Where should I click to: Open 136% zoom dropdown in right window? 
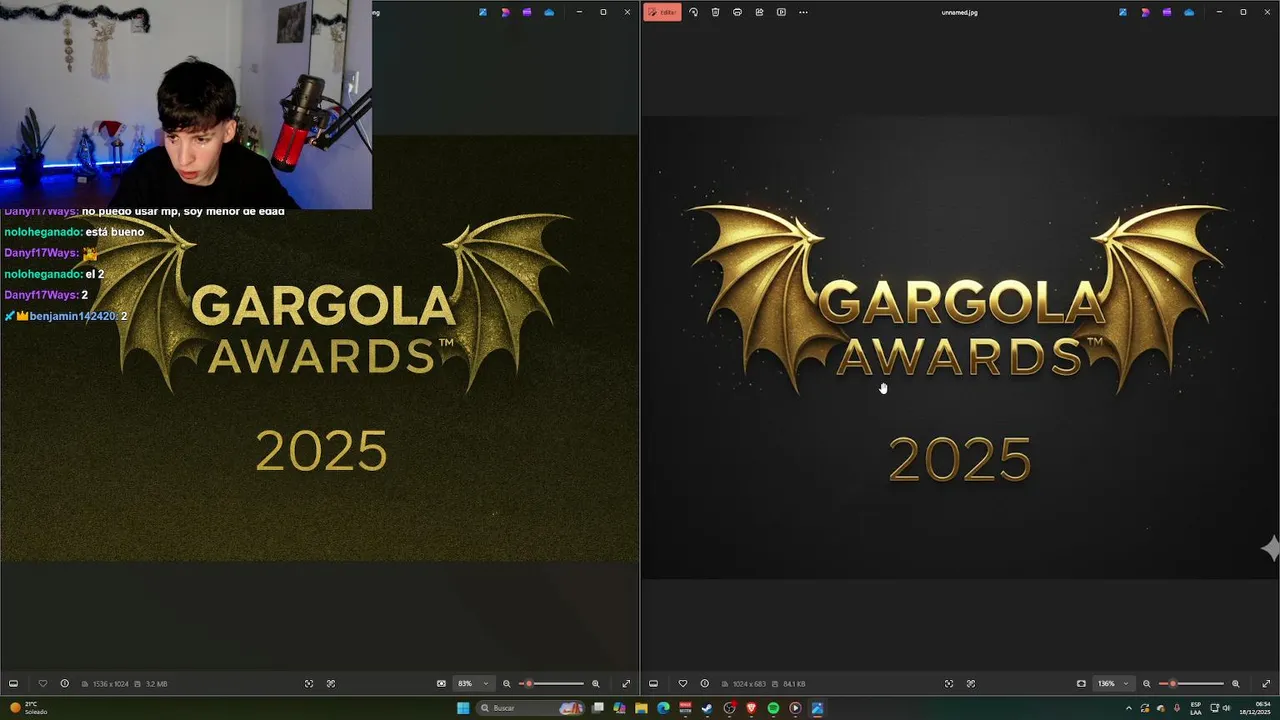pos(1114,684)
